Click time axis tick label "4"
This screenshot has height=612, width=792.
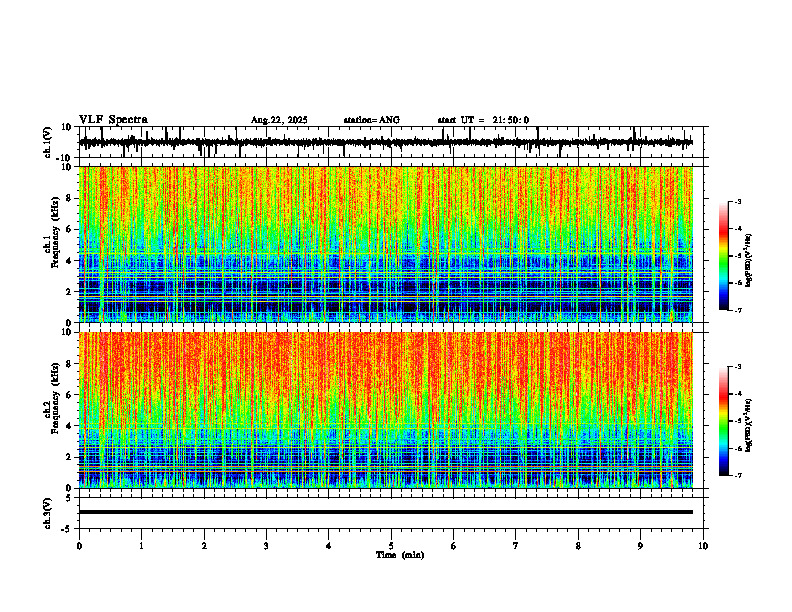[x=329, y=546]
